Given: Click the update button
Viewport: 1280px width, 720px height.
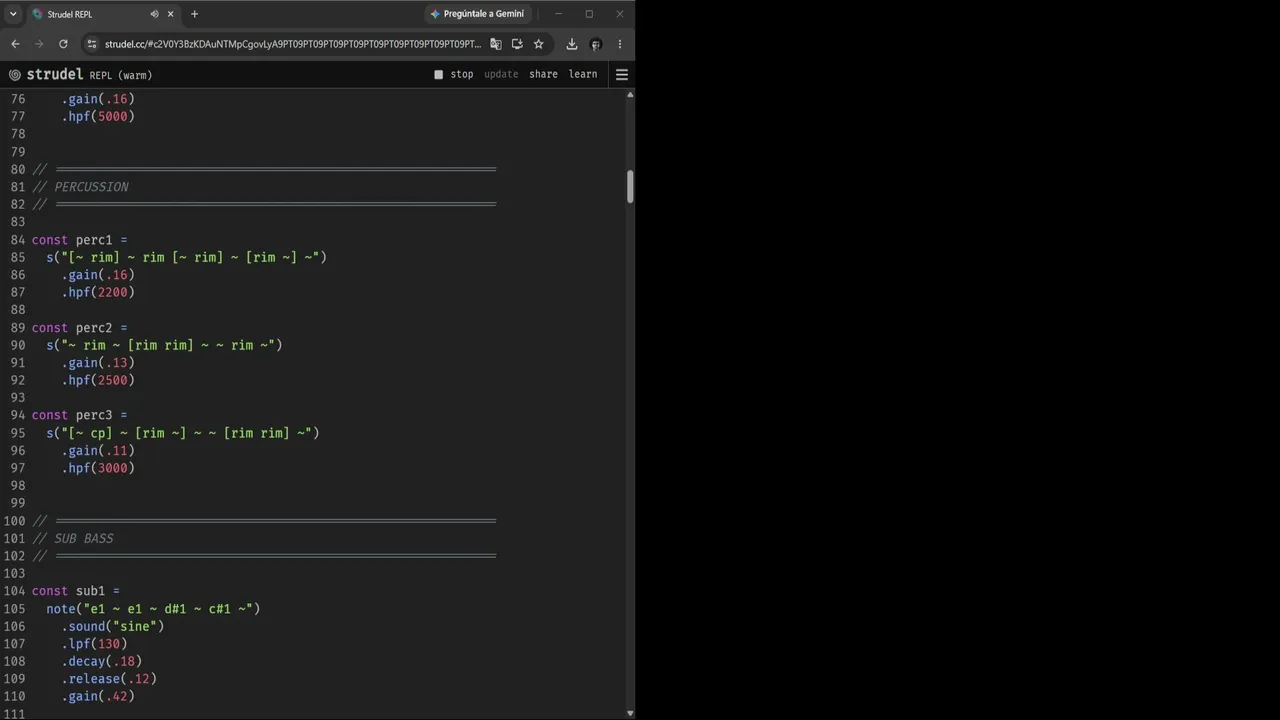Looking at the screenshot, I should pyautogui.click(x=501, y=75).
